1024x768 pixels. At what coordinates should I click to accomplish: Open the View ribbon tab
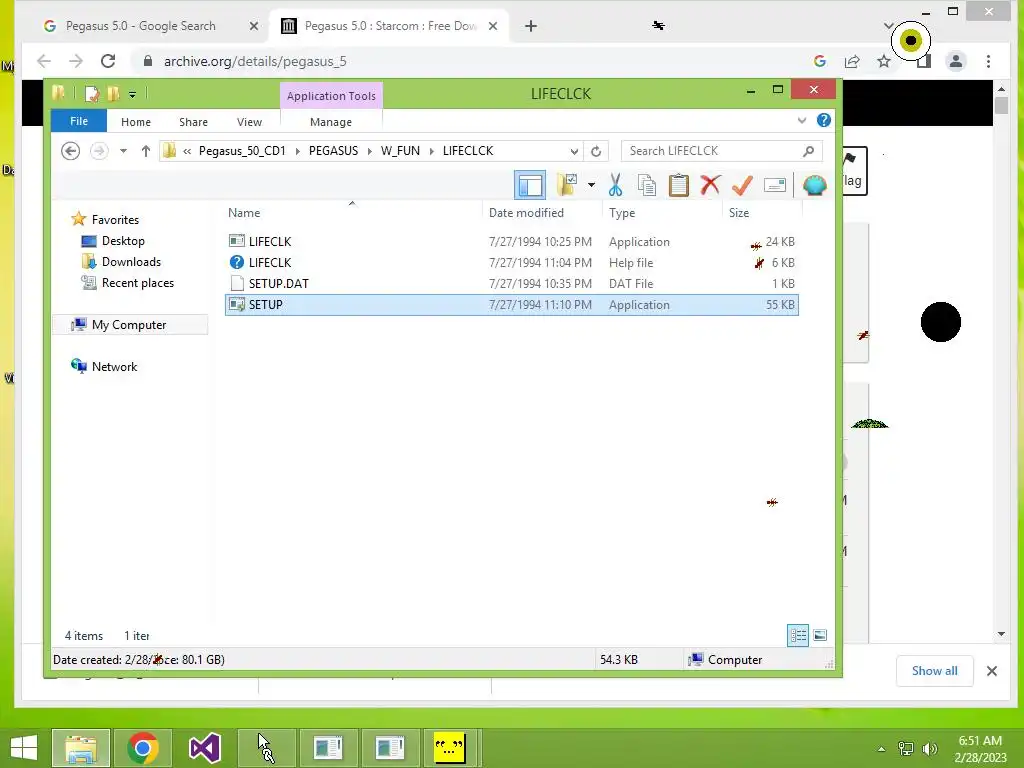click(x=249, y=122)
